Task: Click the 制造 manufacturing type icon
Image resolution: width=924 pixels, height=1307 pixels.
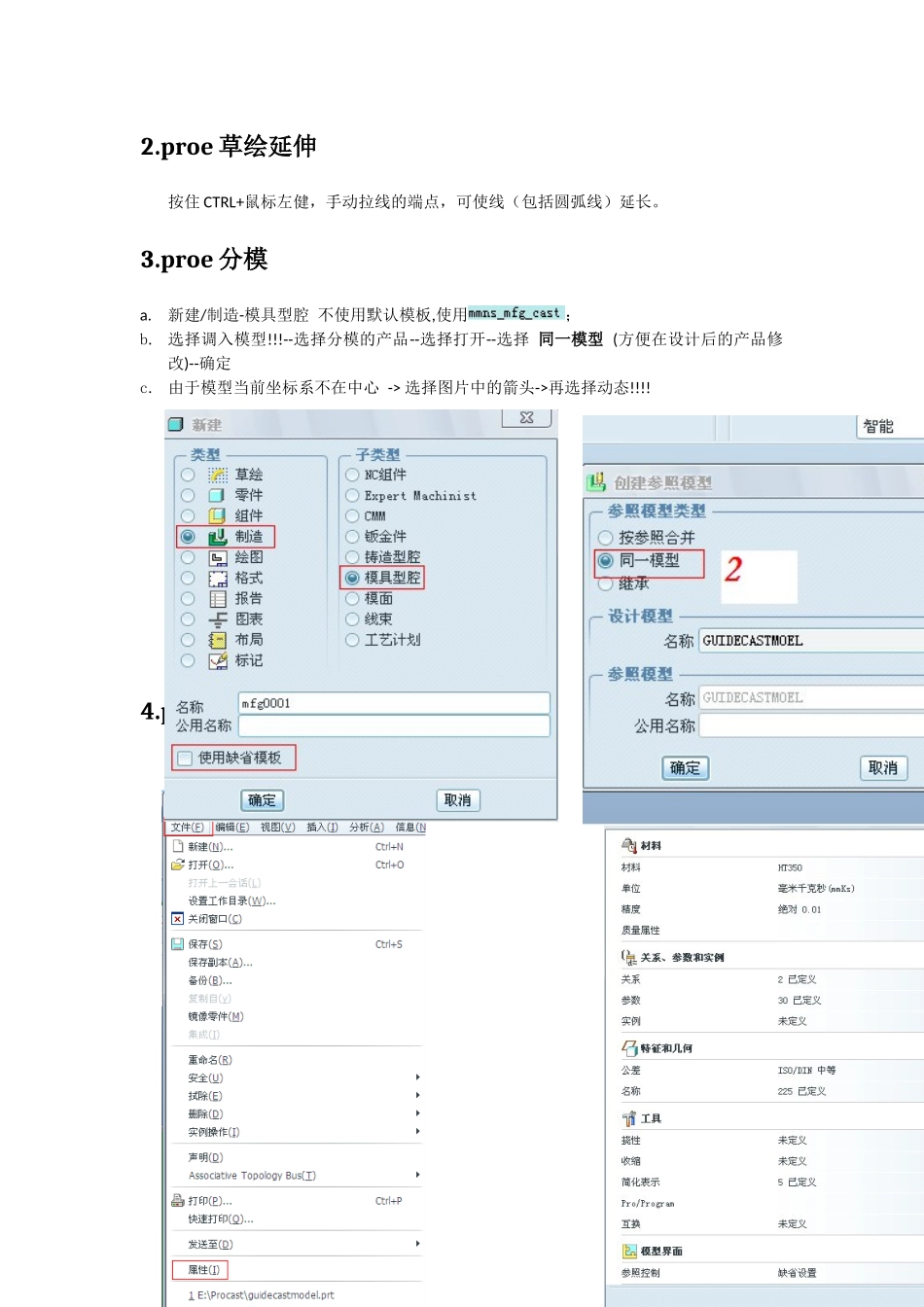Action: point(218,536)
